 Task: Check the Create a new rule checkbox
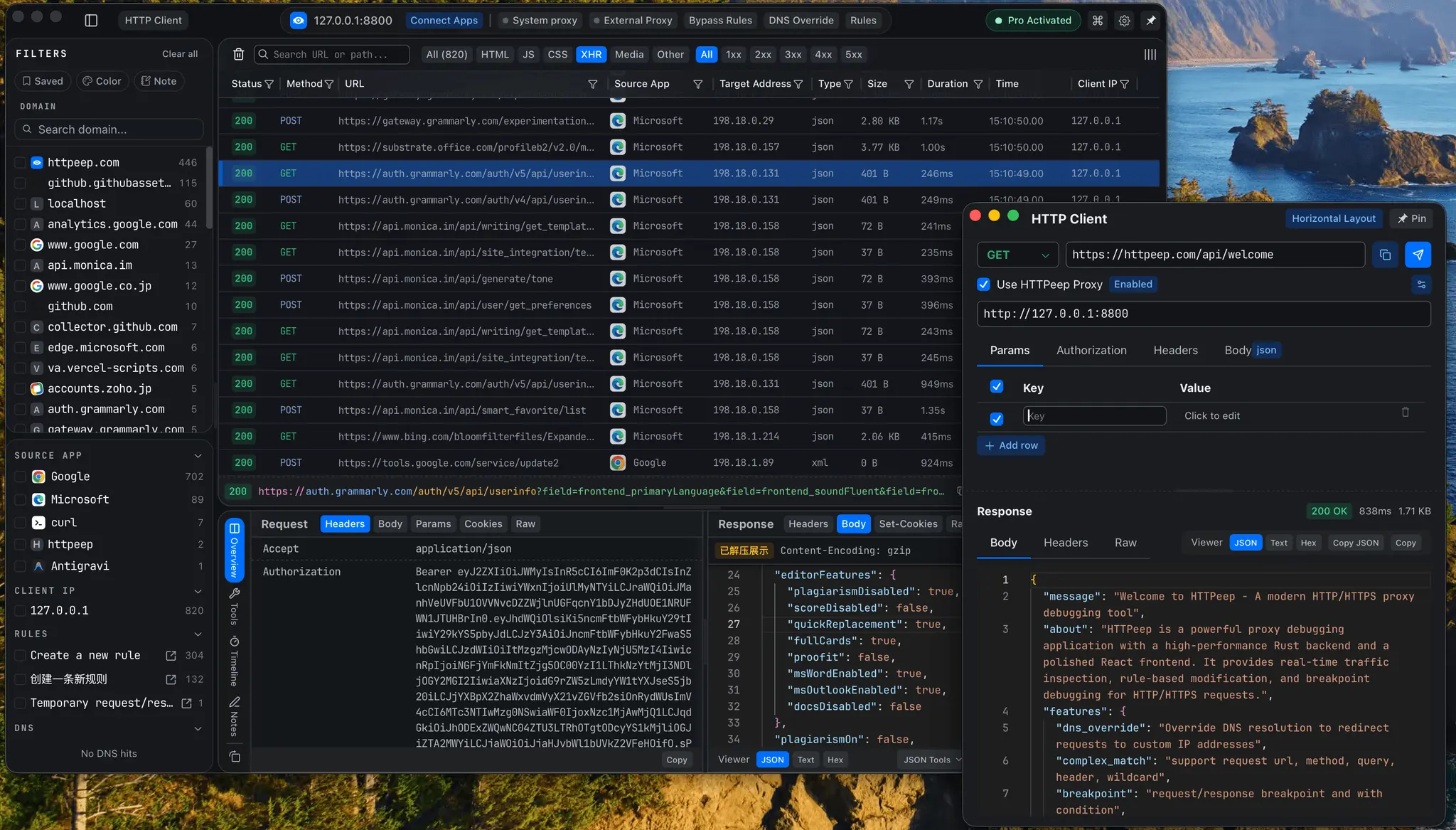pyautogui.click(x=21, y=656)
